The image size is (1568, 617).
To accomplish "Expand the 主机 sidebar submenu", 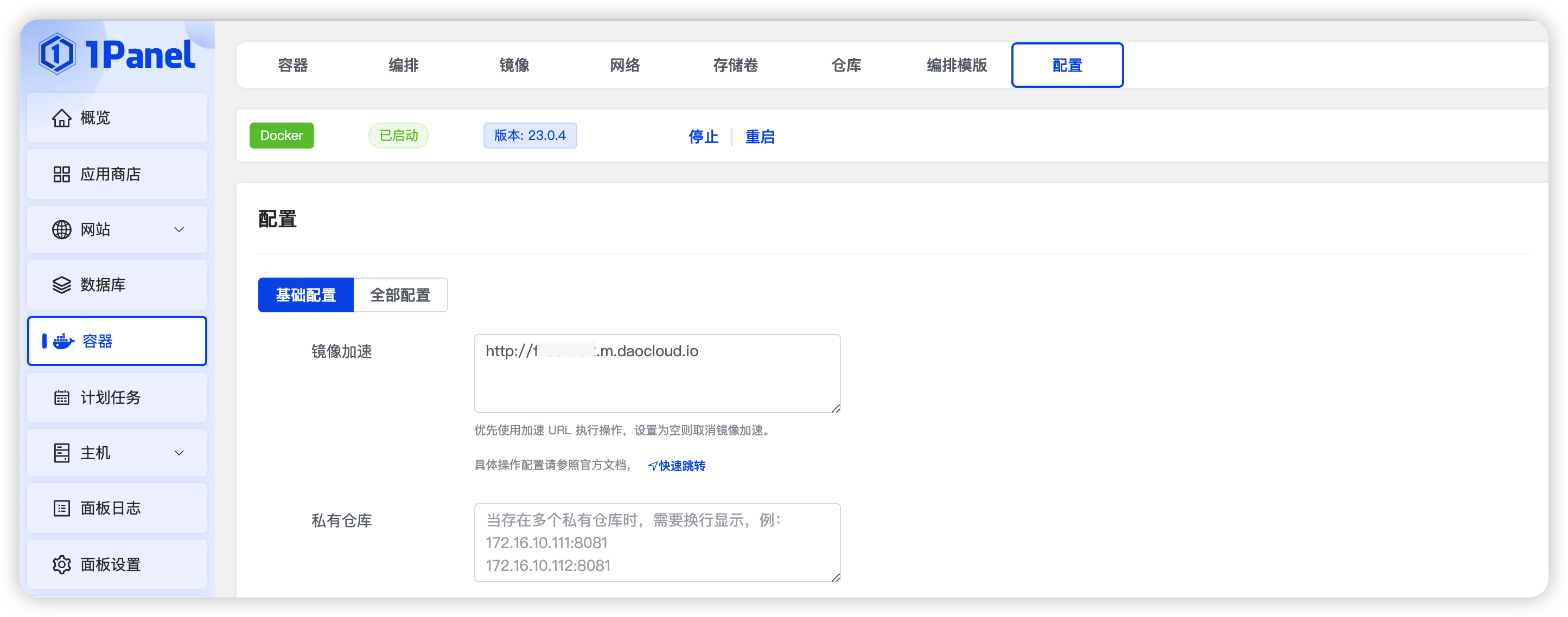I will coord(179,453).
